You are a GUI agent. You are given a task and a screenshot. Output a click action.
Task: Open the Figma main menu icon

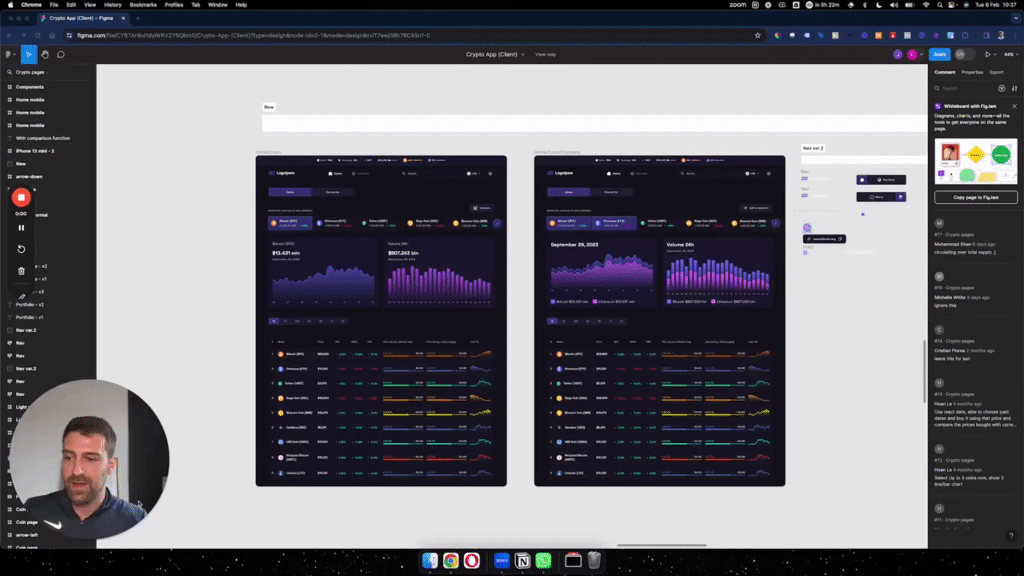coord(9,55)
